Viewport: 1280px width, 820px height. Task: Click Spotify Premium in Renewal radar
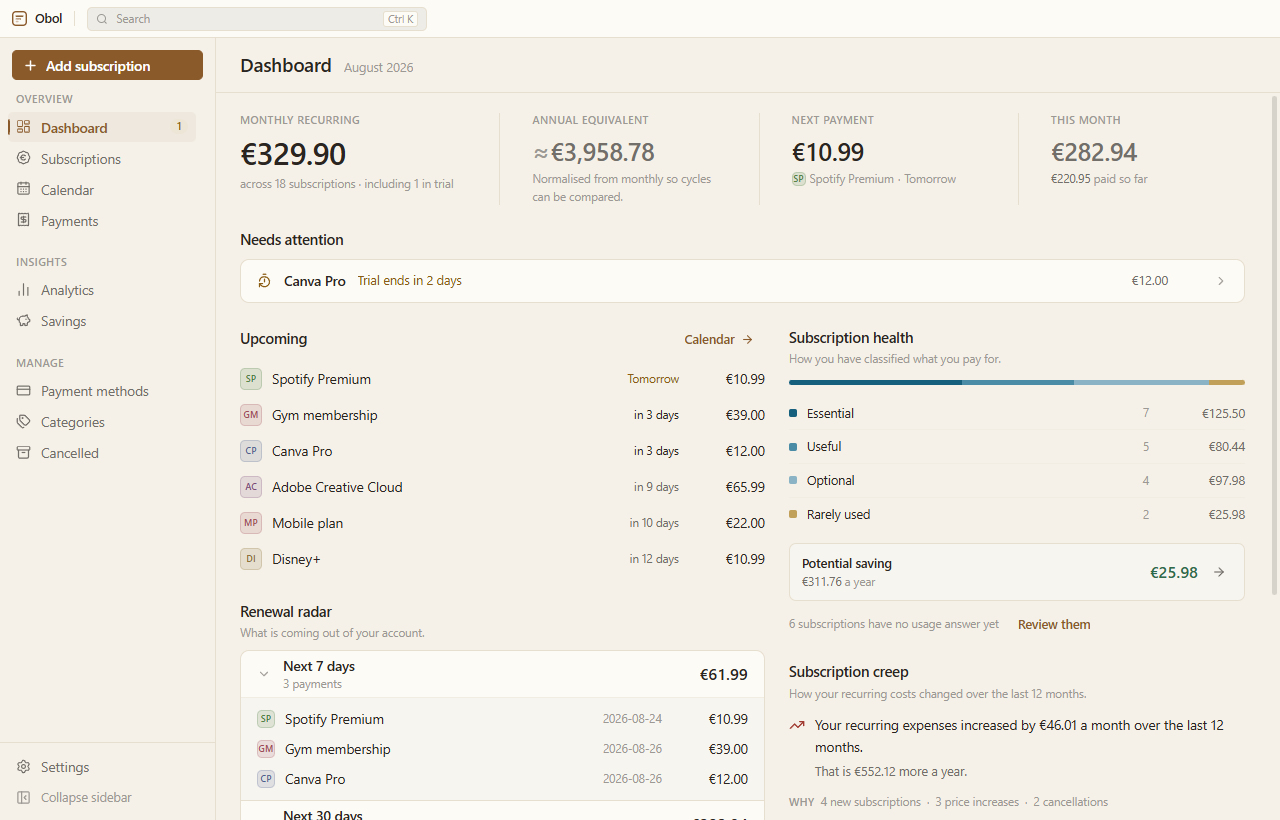click(x=502, y=719)
